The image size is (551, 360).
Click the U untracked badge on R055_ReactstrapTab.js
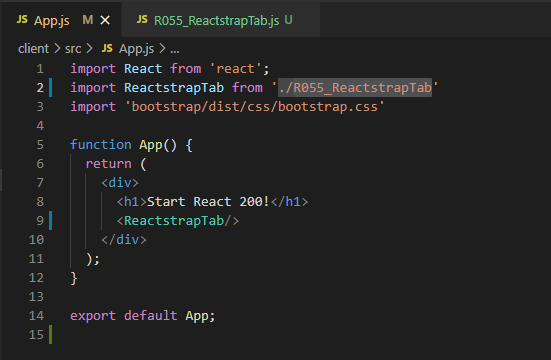point(289,20)
